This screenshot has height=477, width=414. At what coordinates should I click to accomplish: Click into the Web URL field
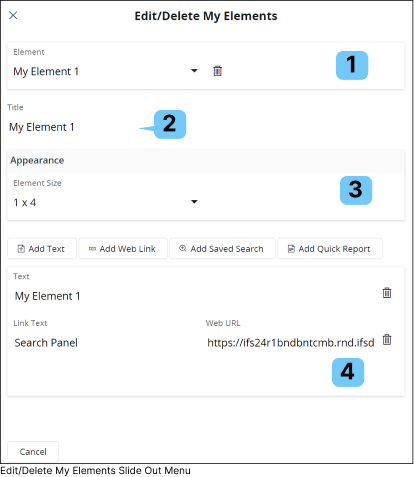[291, 343]
